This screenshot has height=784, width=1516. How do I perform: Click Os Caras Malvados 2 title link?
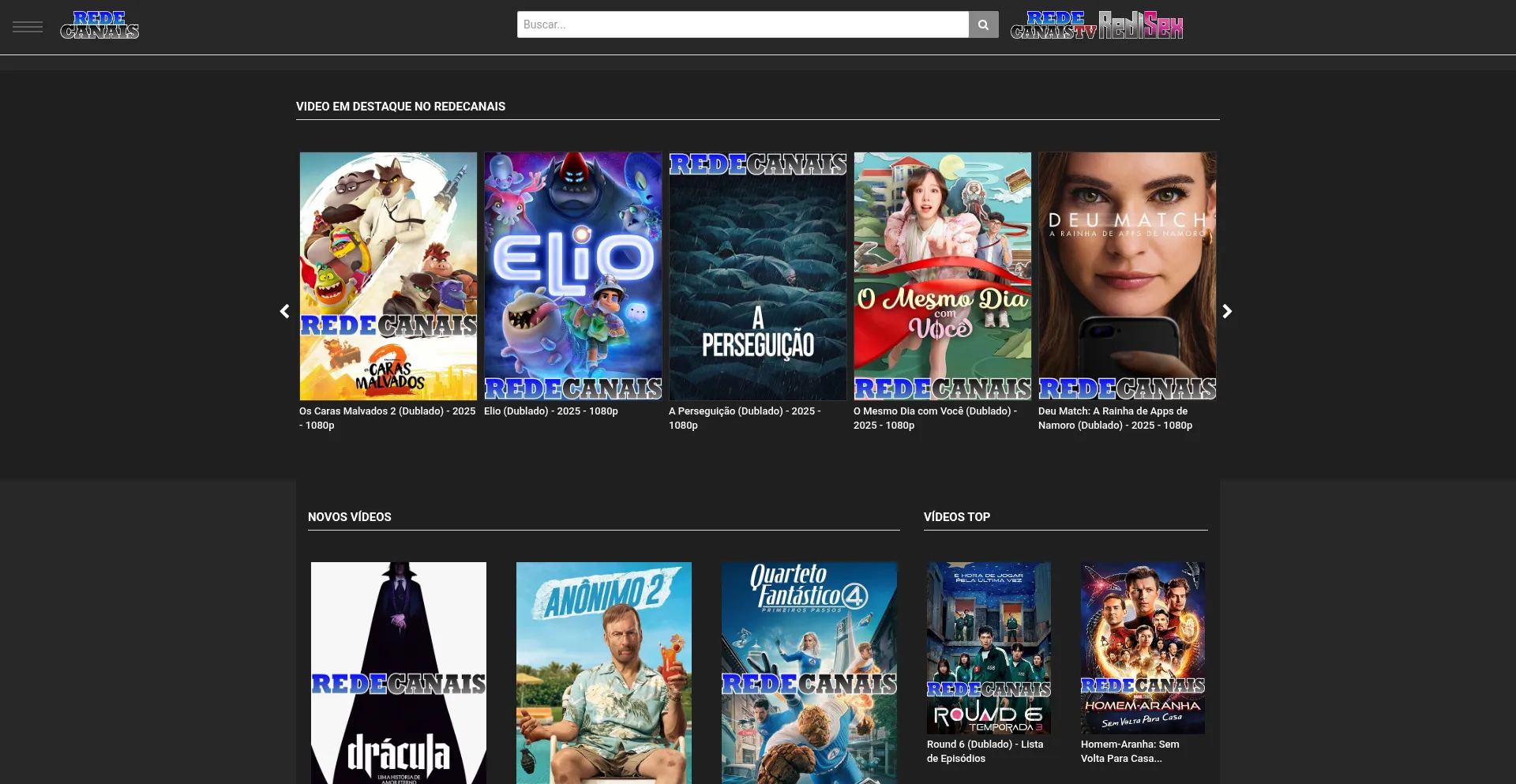pos(387,418)
